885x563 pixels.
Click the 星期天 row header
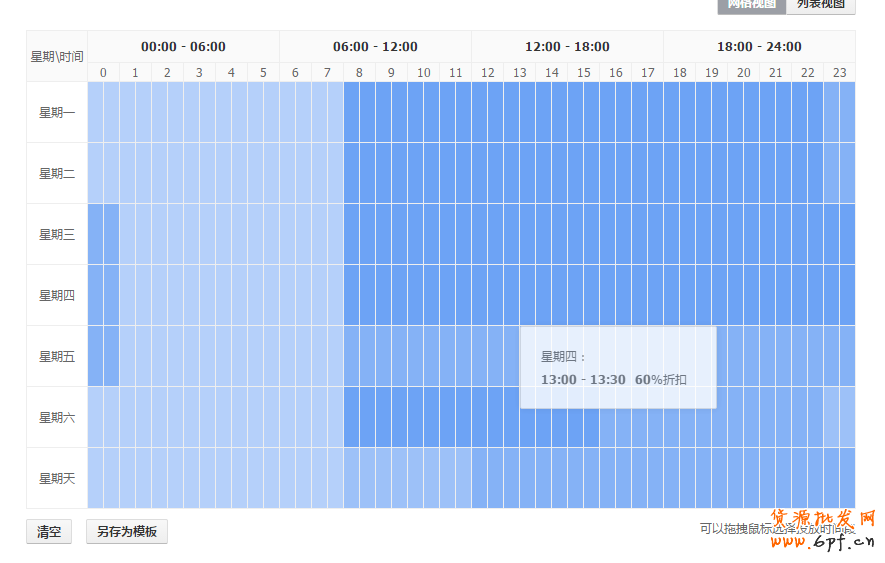click(57, 478)
